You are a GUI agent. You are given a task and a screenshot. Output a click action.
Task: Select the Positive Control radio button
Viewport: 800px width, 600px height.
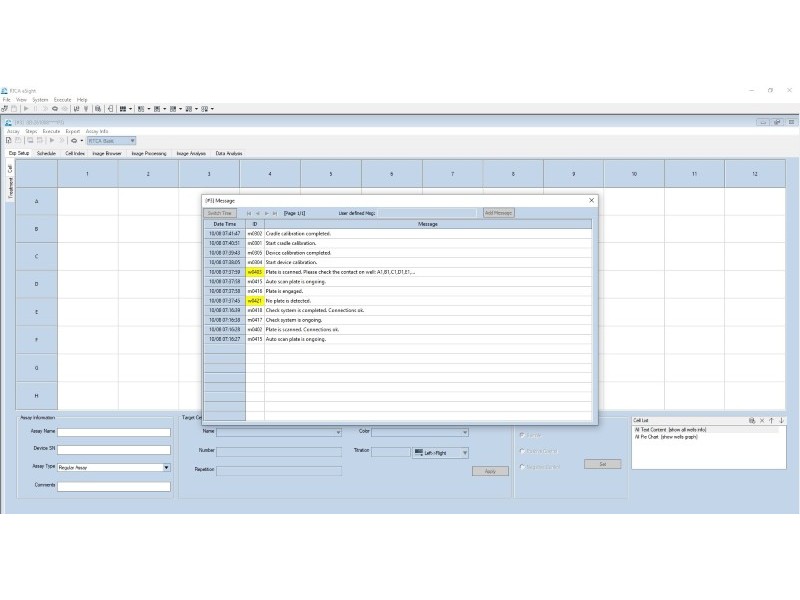(x=522, y=451)
